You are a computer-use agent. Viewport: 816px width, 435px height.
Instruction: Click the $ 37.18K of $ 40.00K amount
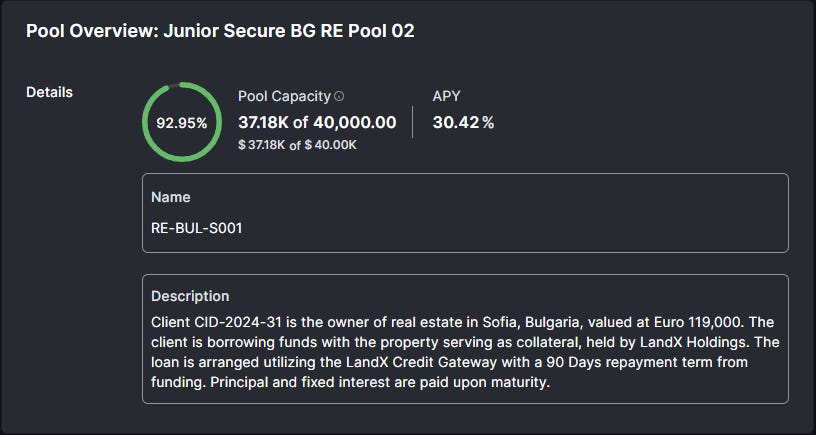297,145
